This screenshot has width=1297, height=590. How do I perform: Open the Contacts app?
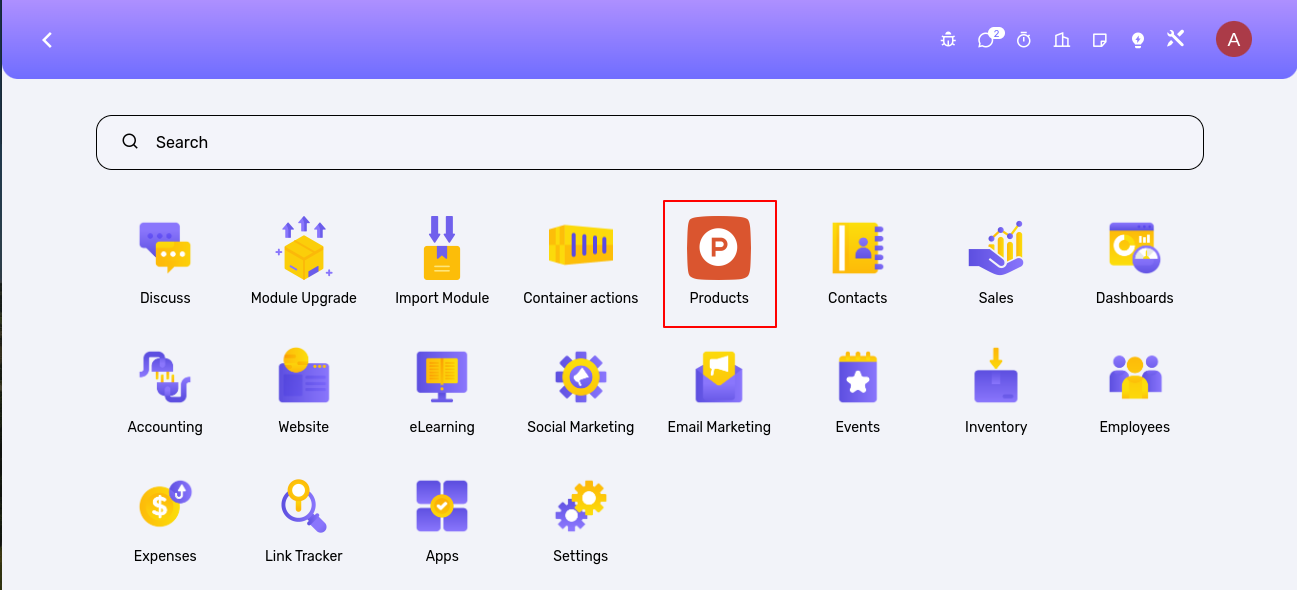pyautogui.click(x=857, y=248)
